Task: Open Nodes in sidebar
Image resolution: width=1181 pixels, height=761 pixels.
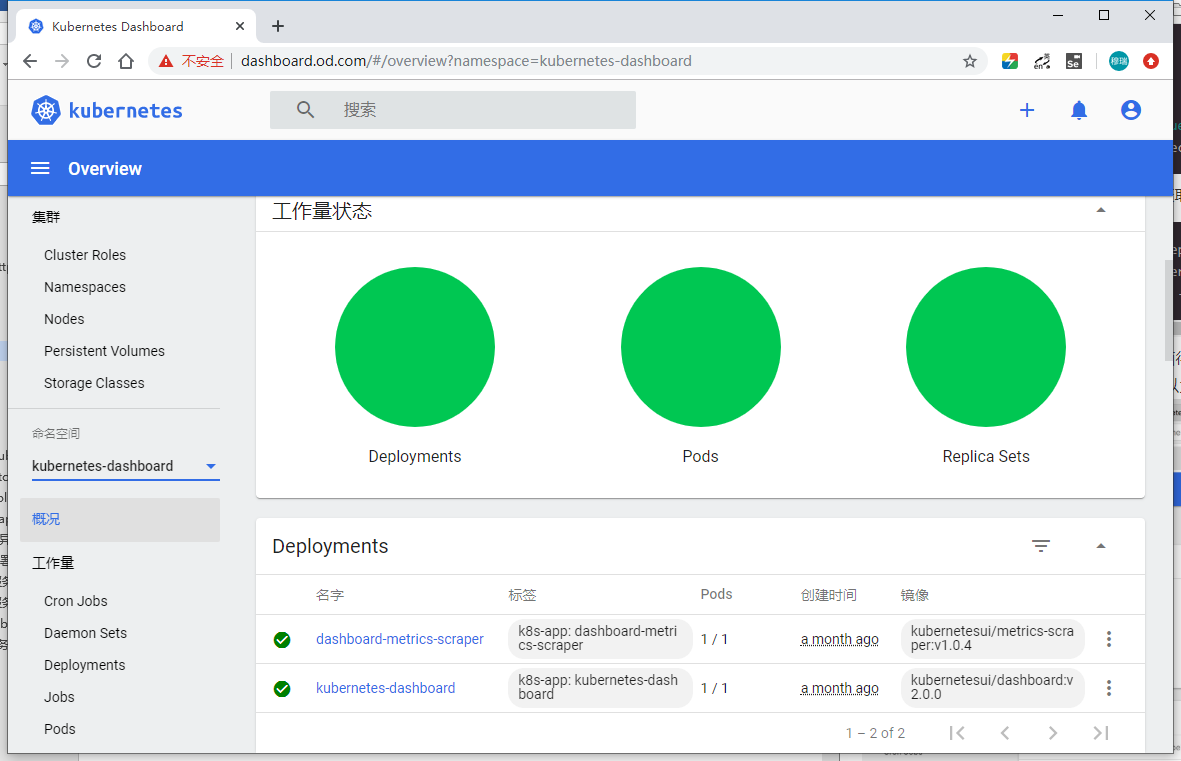Action: (x=64, y=319)
